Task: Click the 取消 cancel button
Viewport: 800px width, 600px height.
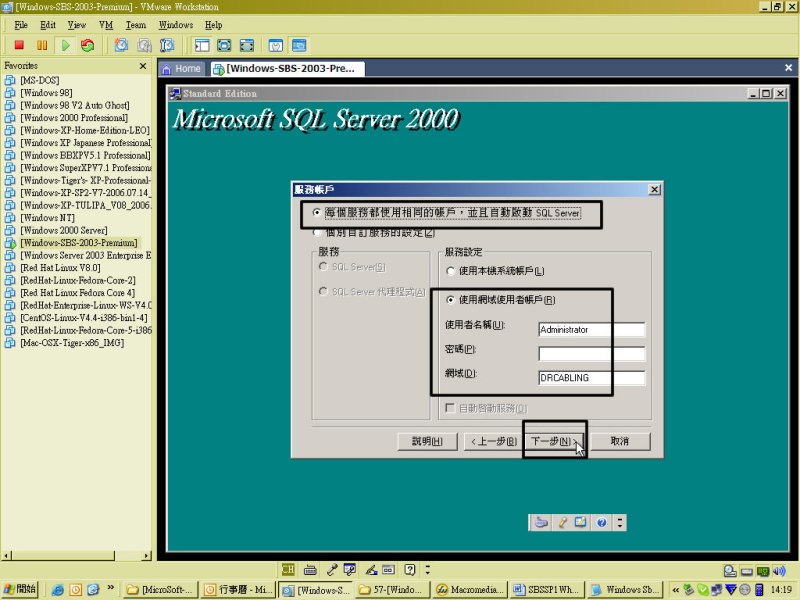Action: [x=620, y=441]
